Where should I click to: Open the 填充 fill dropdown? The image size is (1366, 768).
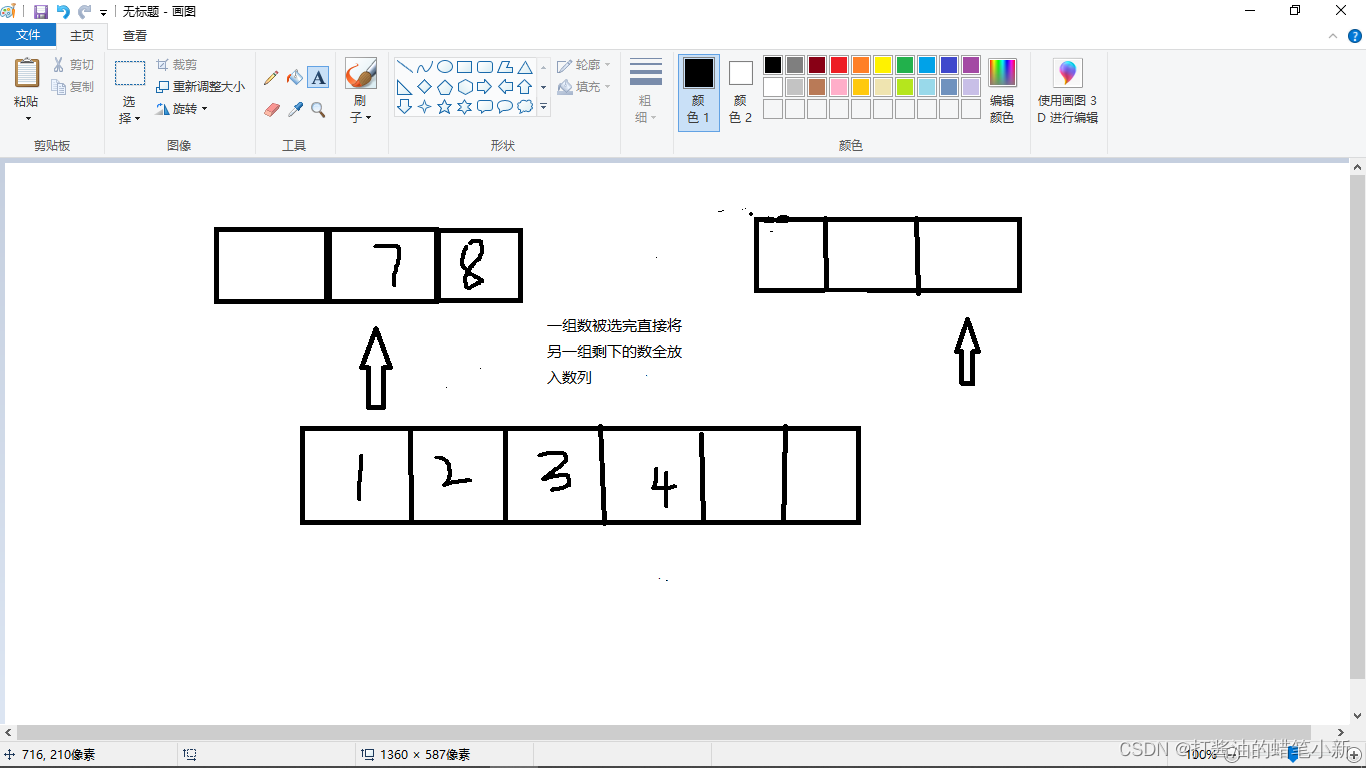(x=584, y=87)
